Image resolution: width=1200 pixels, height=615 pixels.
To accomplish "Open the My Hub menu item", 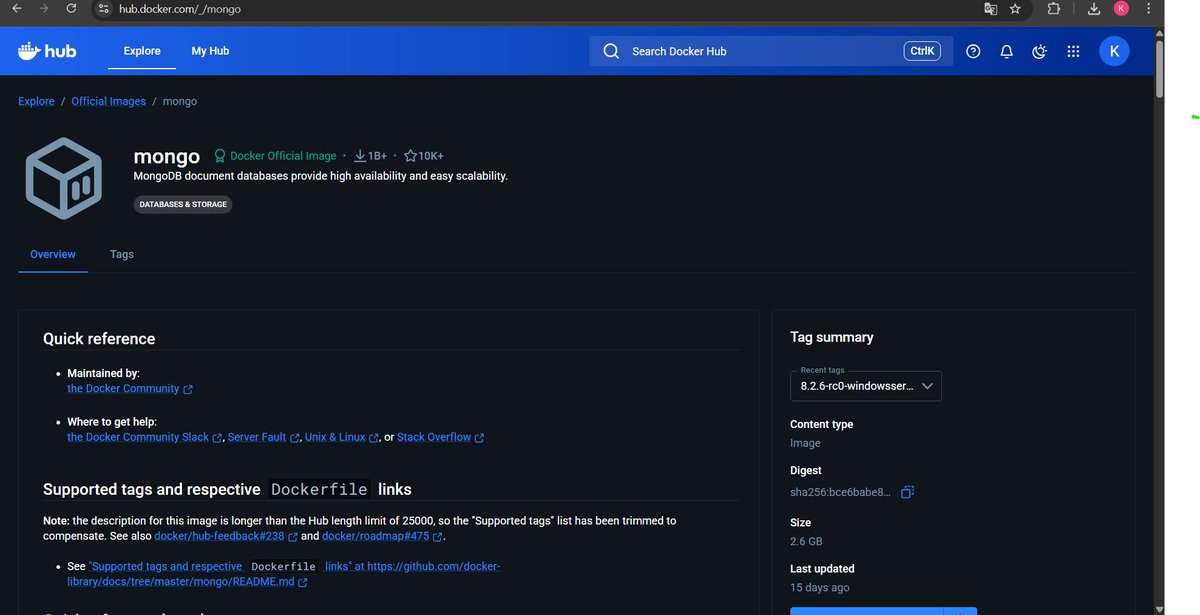I will 209,50.
